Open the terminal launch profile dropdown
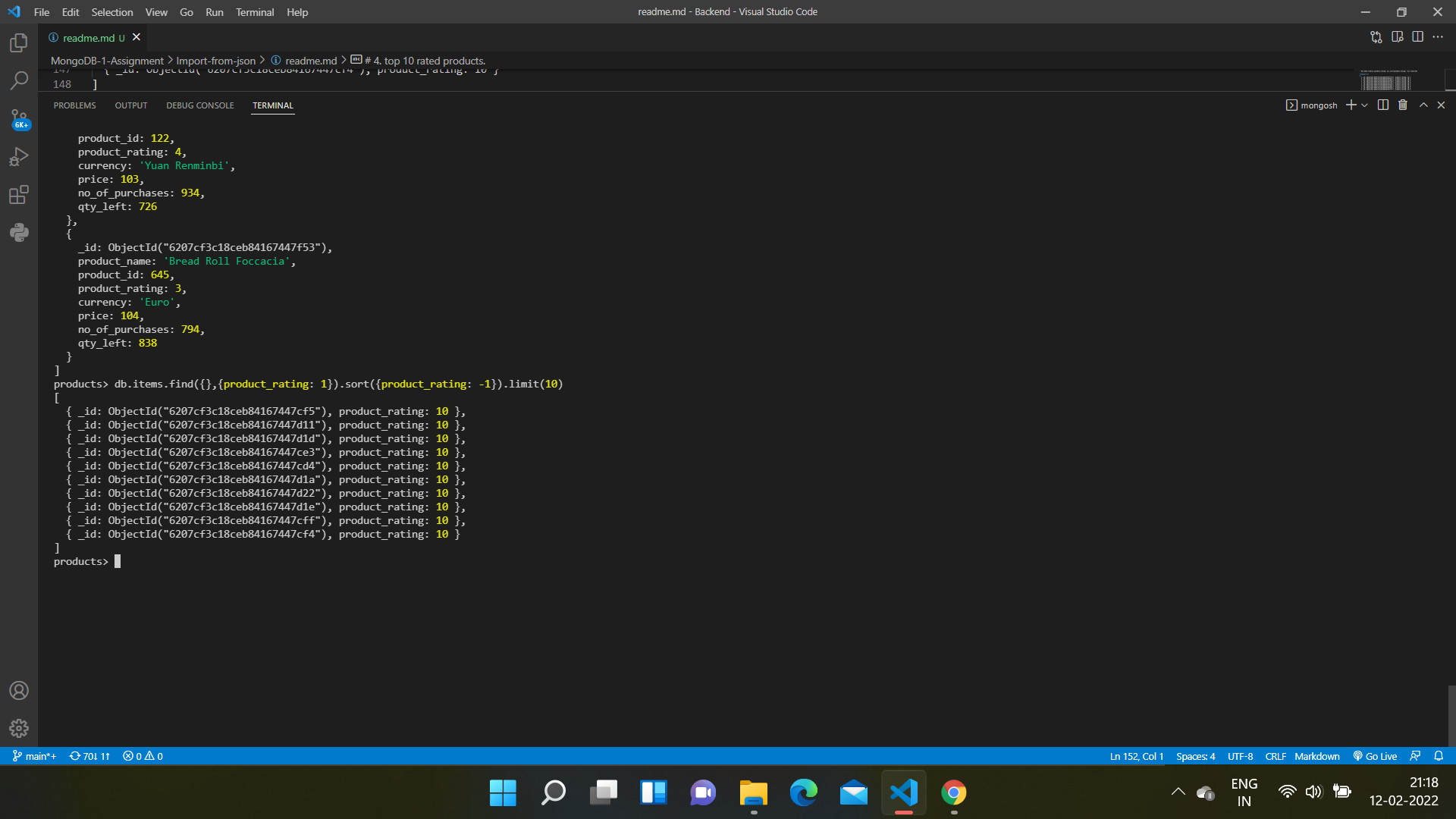 [1364, 105]
